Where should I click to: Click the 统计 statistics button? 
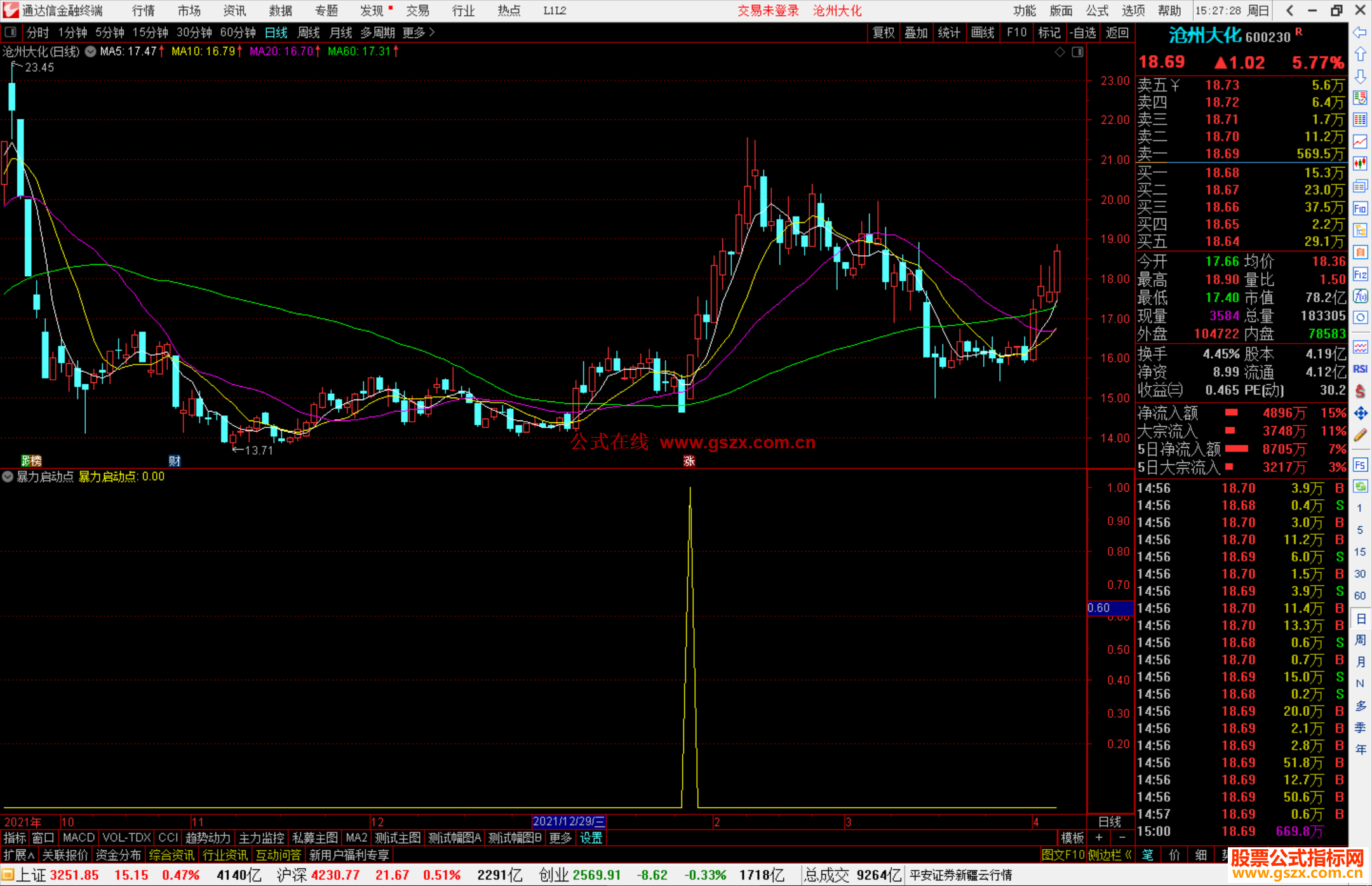(x=949, y=32)
